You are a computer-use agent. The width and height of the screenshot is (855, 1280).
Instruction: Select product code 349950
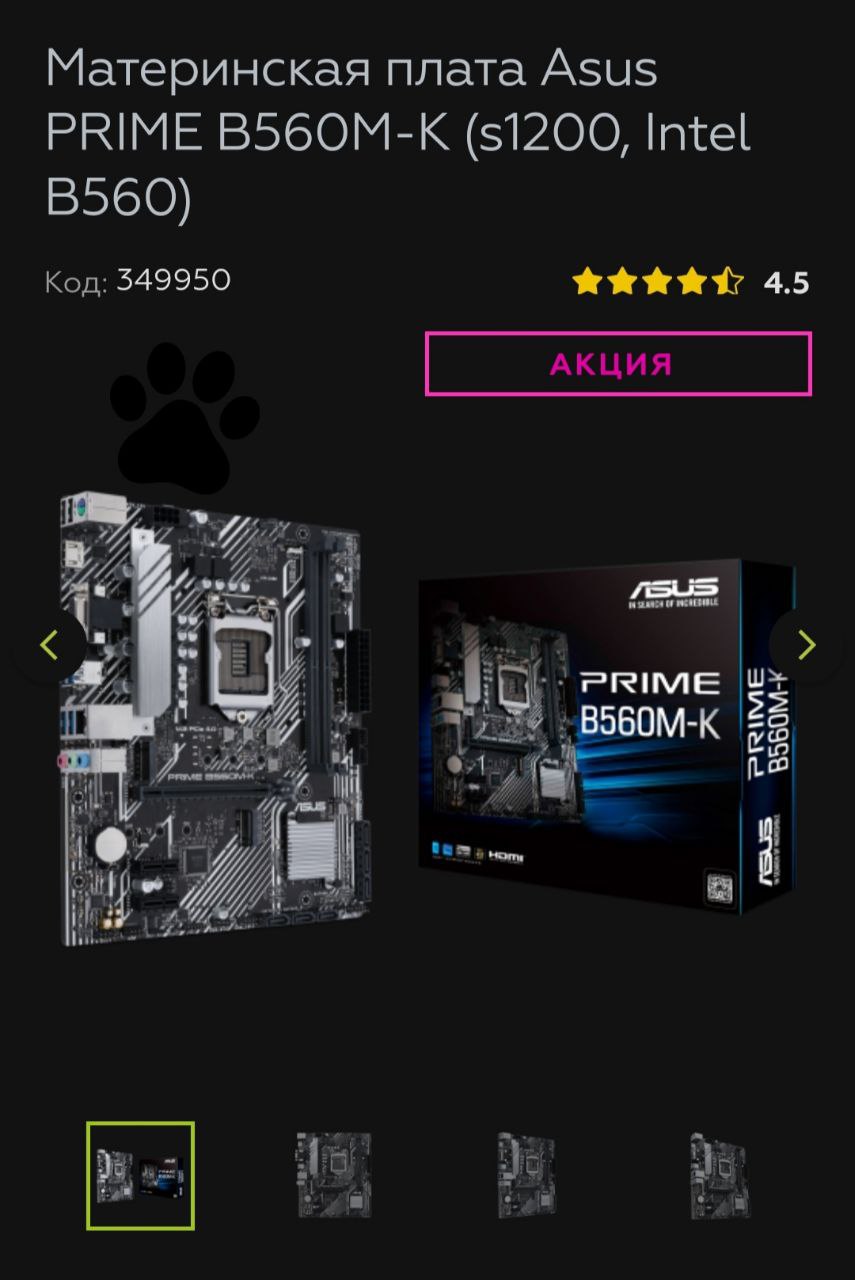coord(174,280)
